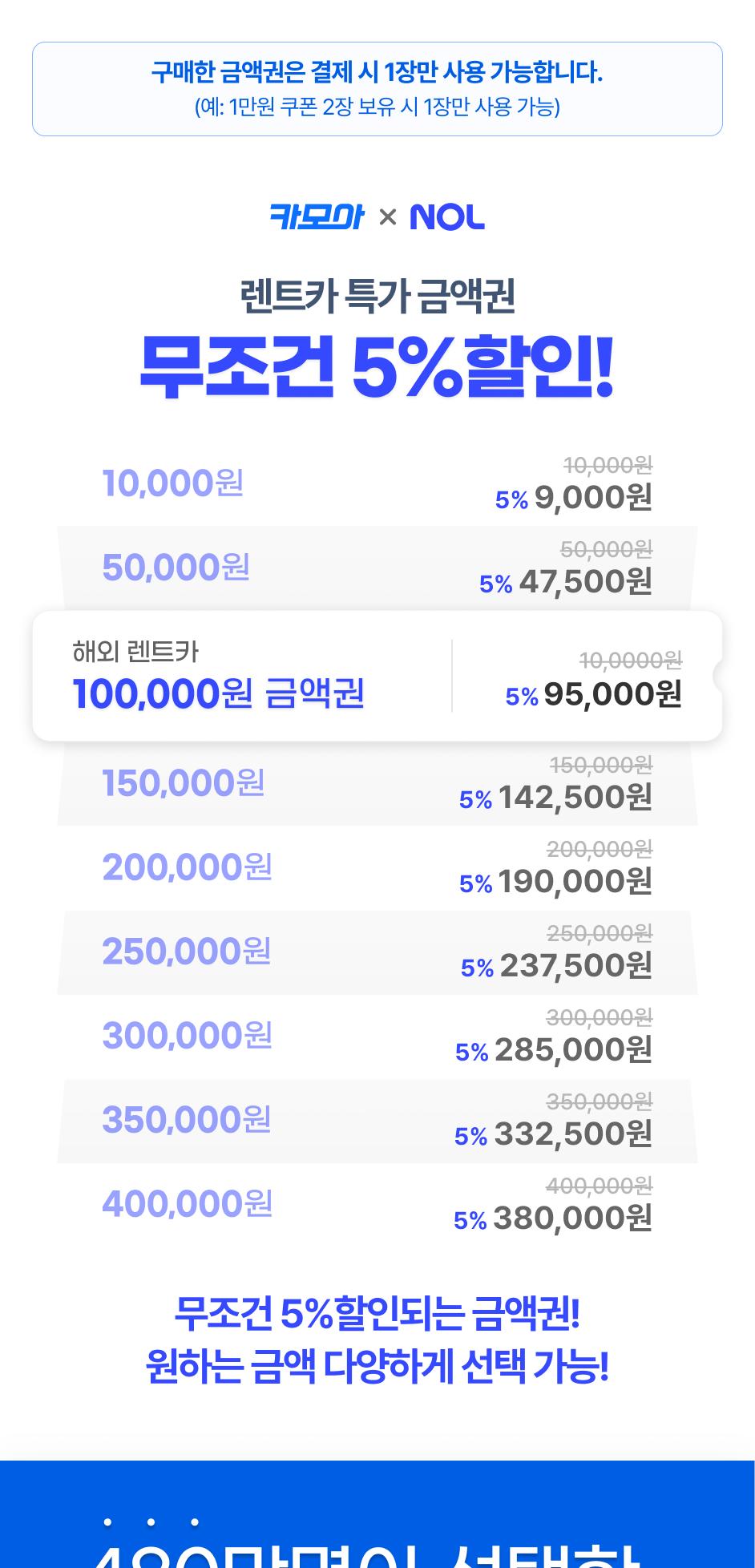Image resolution: width=755 pixels, height=1568 pixels.
Task: Click the 카모아 logo
Action: pos(317,217)
